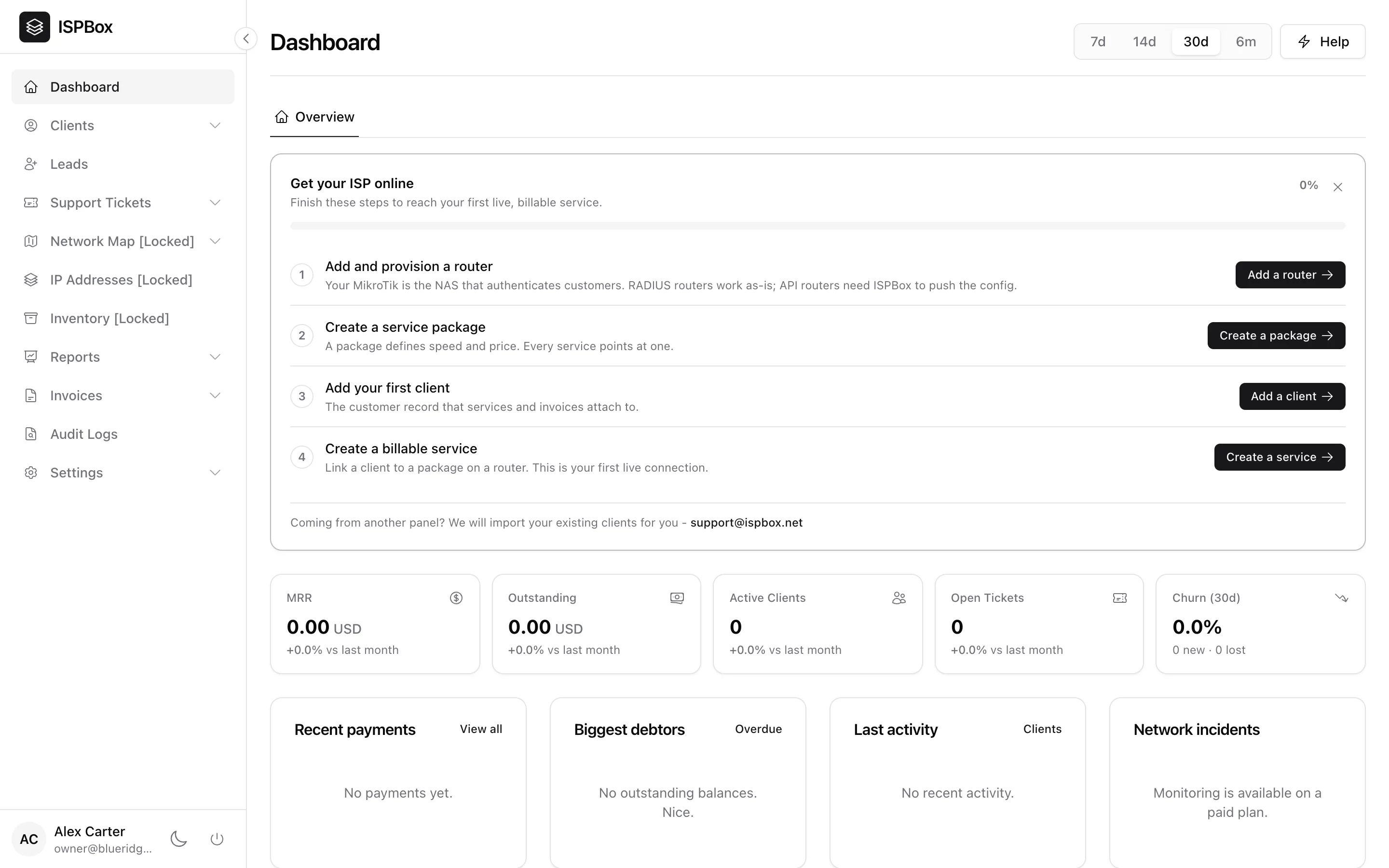Click the 0.00 USD MRR value

click(x=324, y=627)
